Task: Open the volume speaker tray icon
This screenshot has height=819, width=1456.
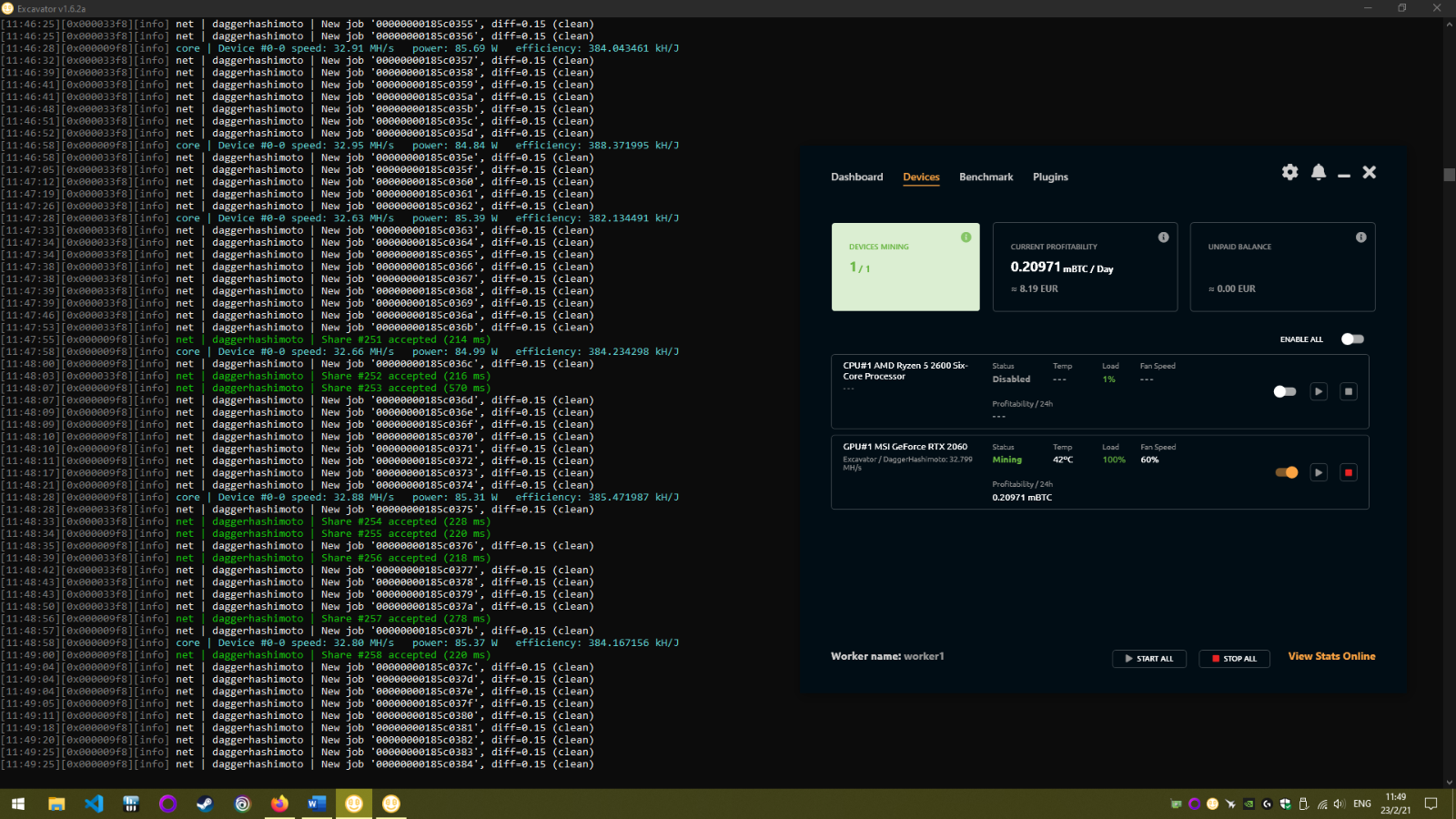Action: (1340, 804)
